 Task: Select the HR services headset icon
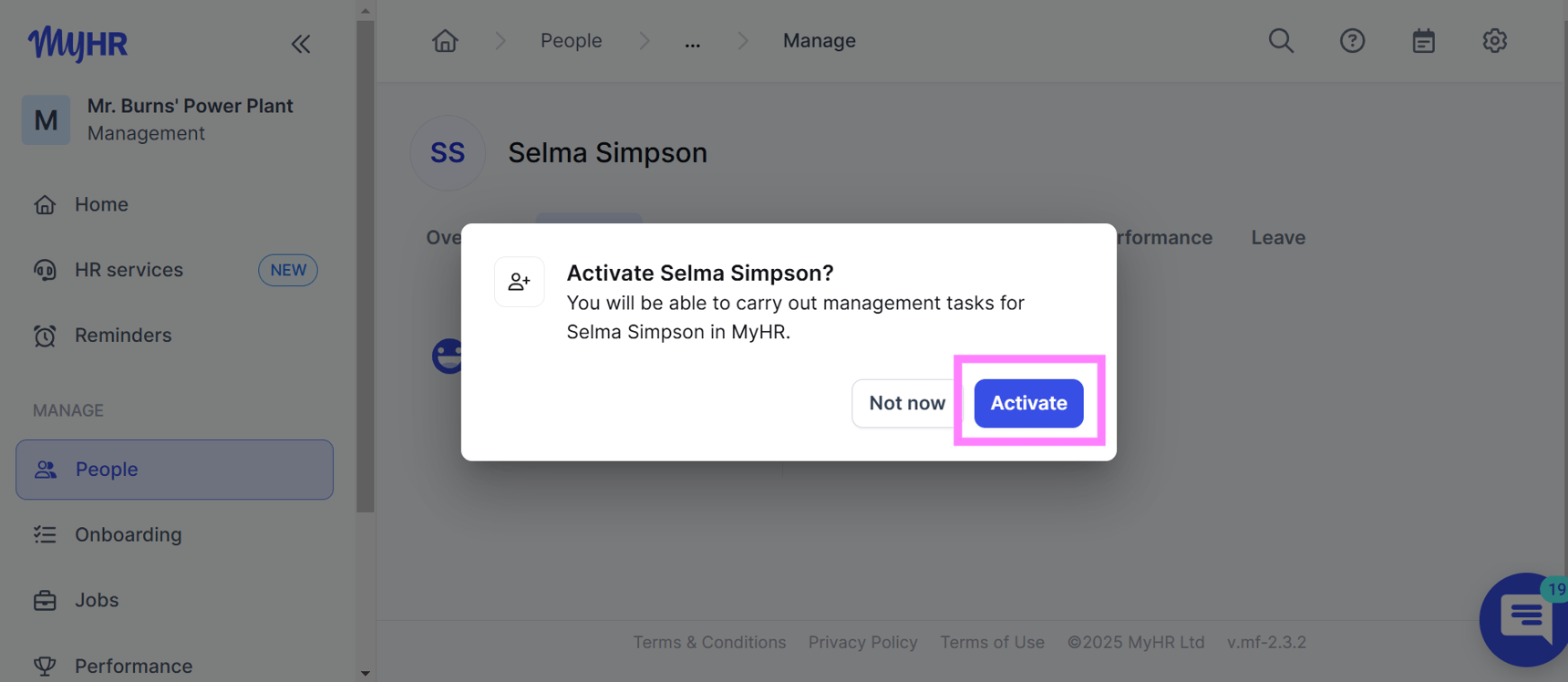tap(45, 270)
